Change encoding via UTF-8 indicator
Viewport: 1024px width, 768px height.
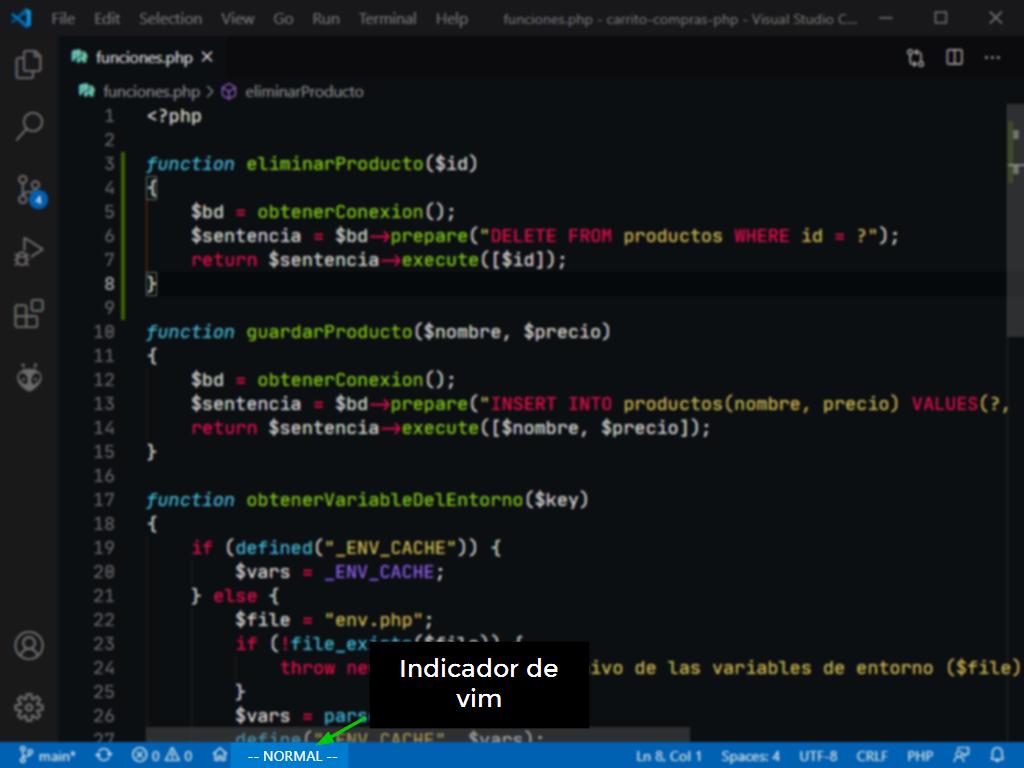coord(818,756)
